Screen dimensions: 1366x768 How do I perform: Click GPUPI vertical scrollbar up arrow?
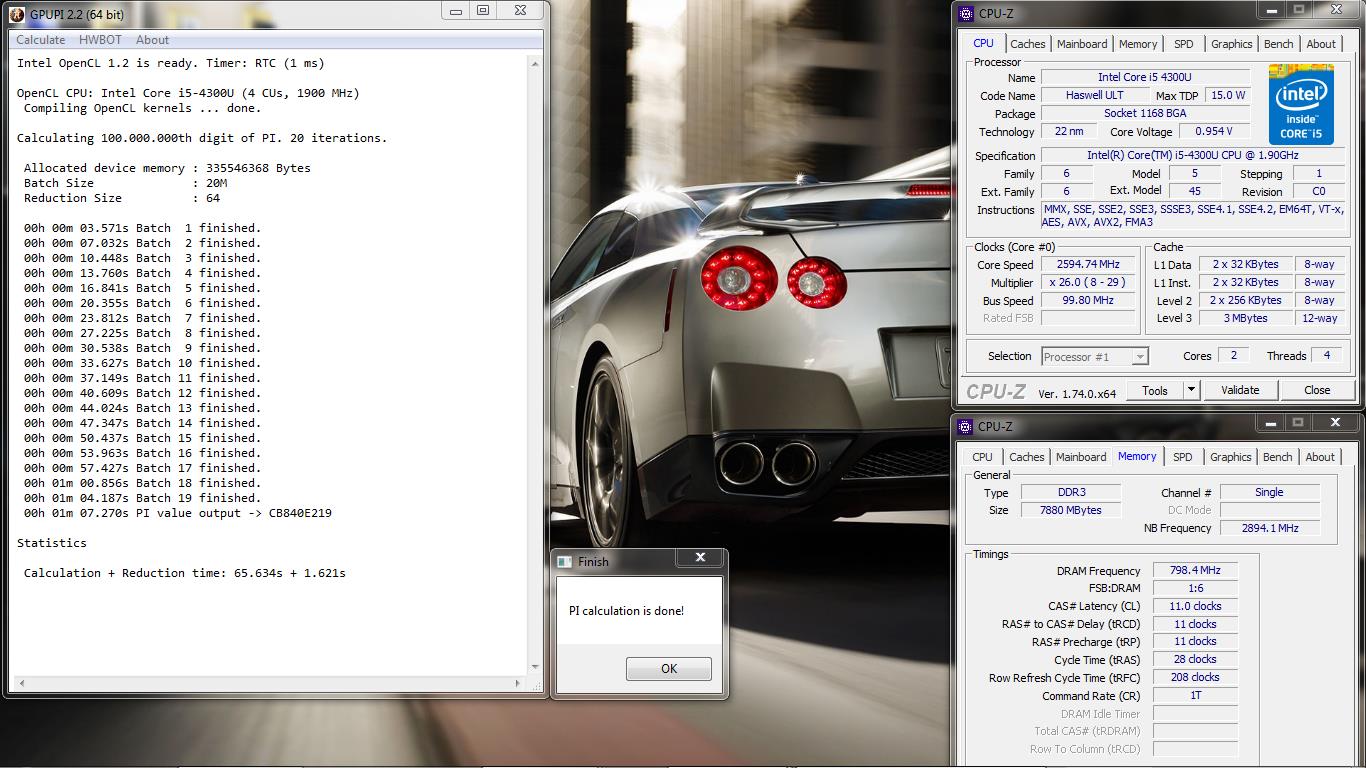tap(534, 64)
